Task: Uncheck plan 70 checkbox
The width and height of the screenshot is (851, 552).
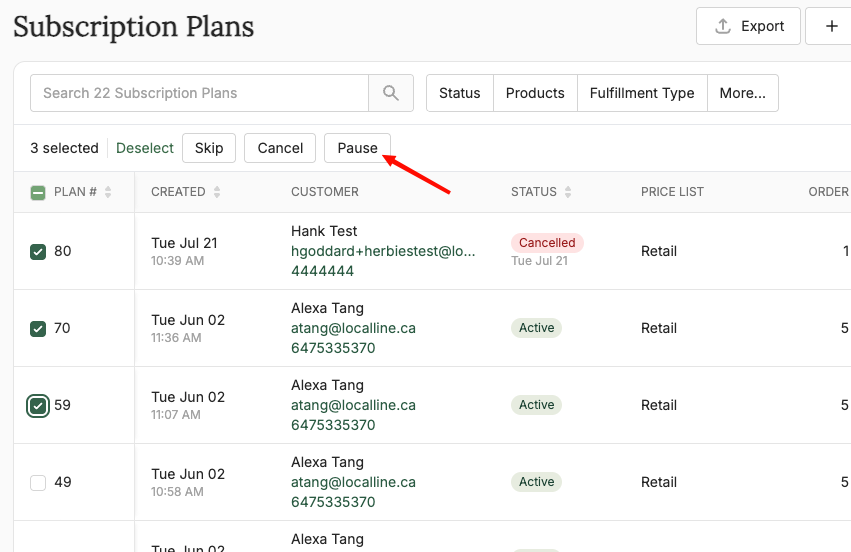Action: pyautogui.click(x=38, y=328)
